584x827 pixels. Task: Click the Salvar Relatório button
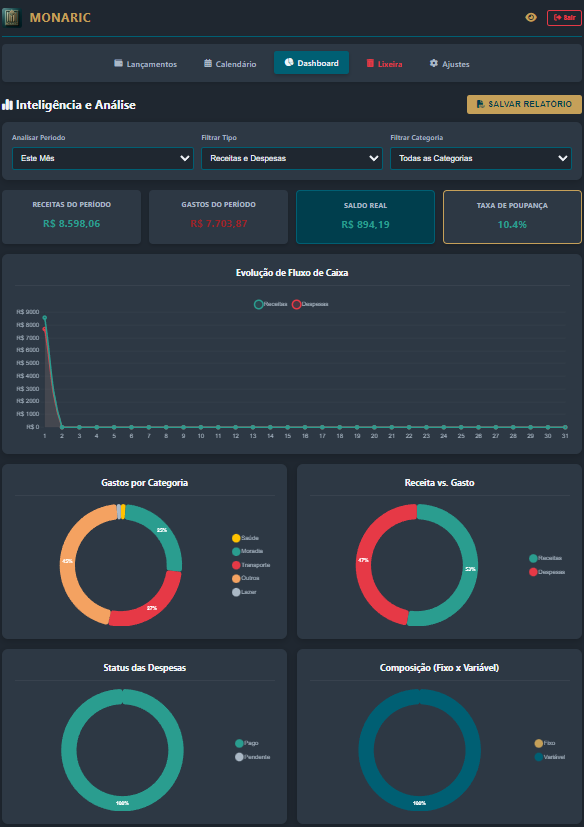[524, 104]
